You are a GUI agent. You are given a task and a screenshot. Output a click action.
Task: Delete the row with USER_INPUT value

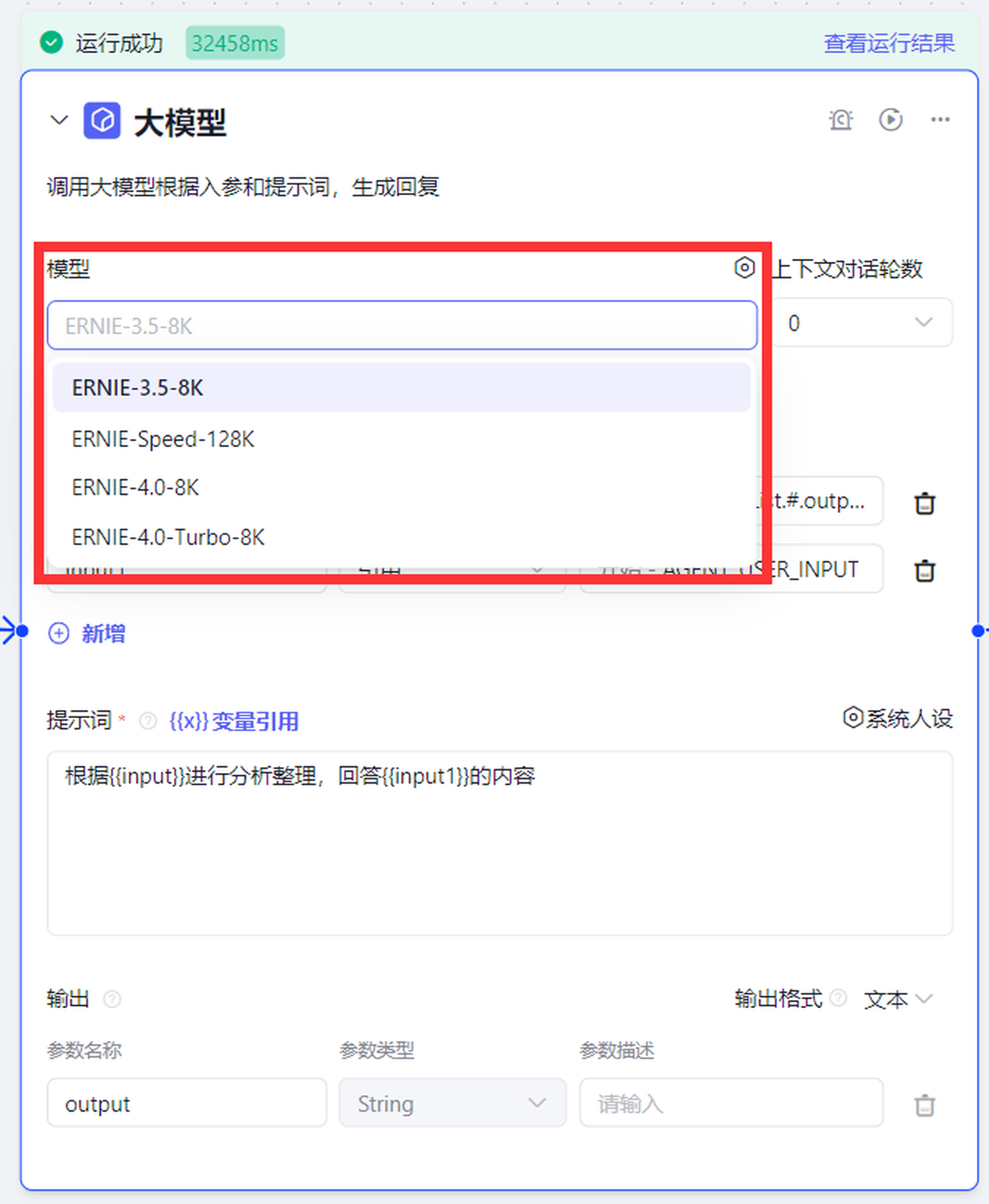[x=925, y=570]
